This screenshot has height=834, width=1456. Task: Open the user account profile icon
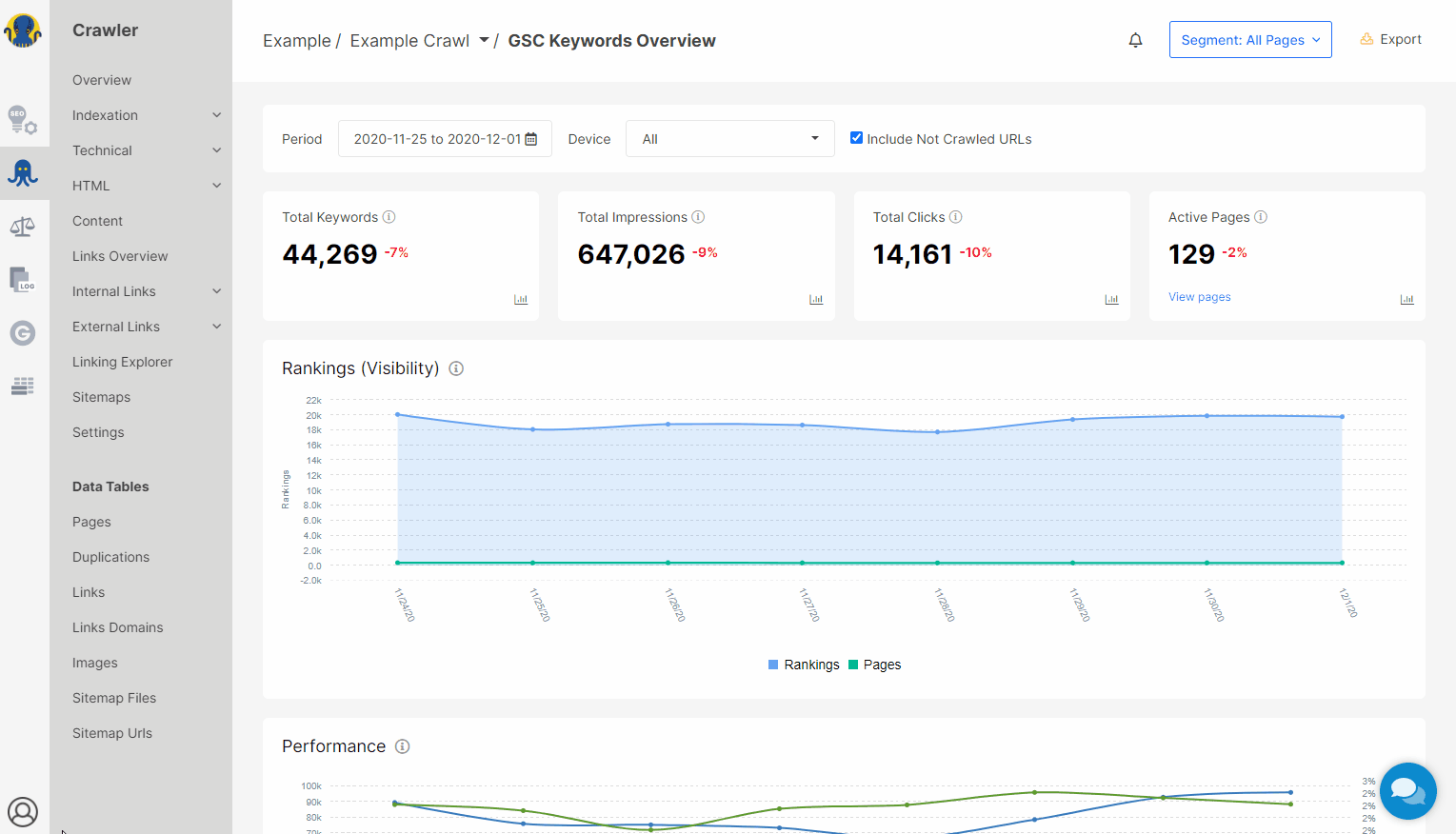click(x=23, y=812)
